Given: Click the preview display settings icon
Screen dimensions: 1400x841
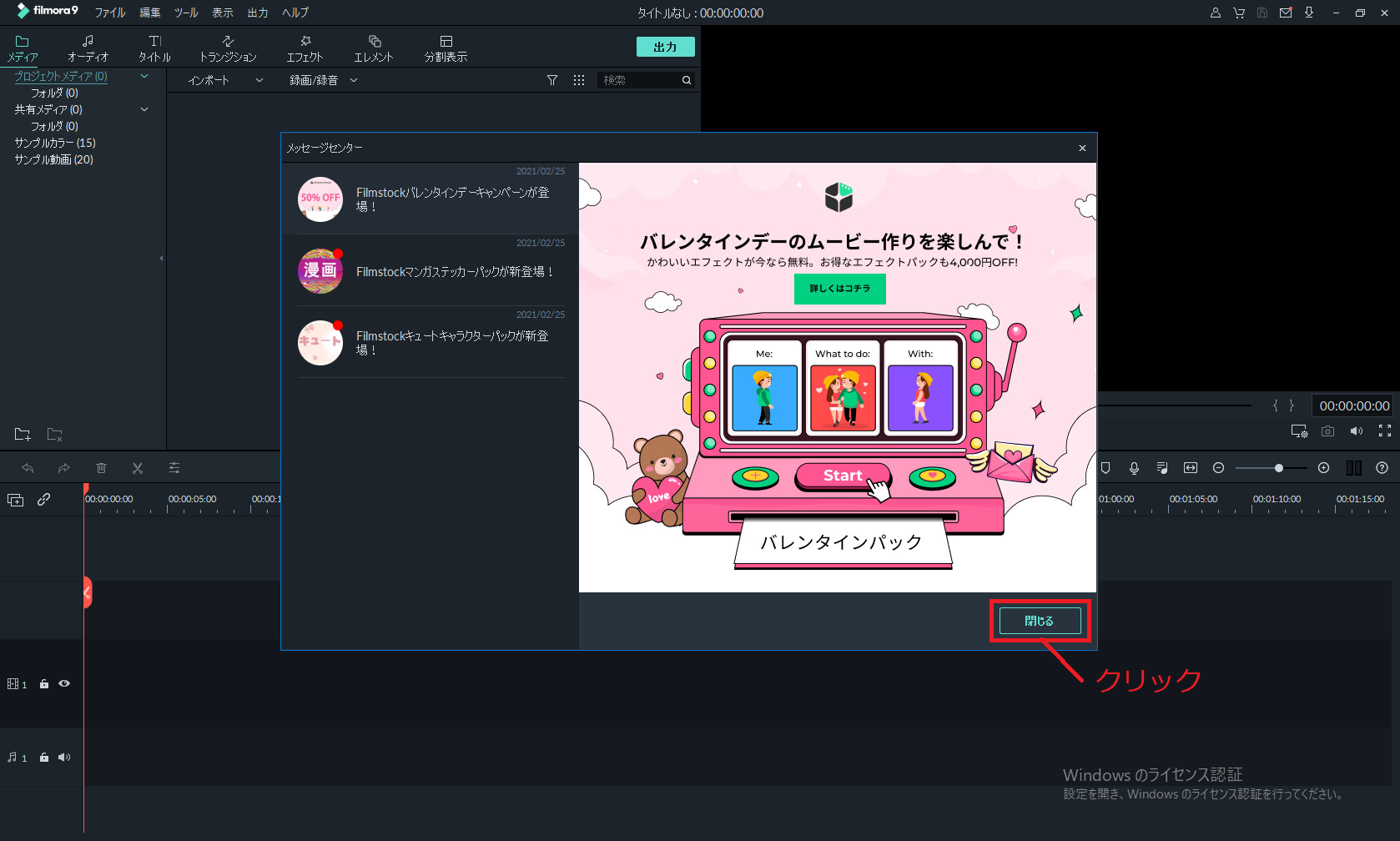Looking at the screenshot, I should tap(1300, 431).
